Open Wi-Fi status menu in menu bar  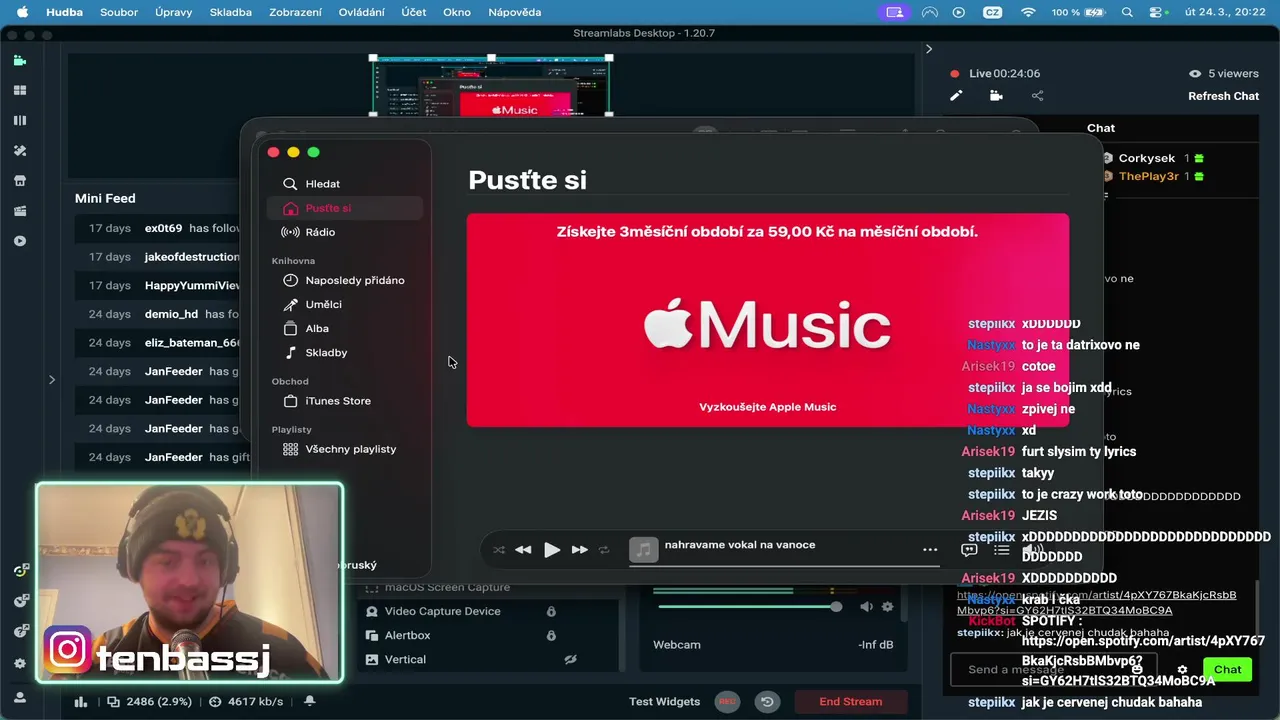pos(1028,12)
